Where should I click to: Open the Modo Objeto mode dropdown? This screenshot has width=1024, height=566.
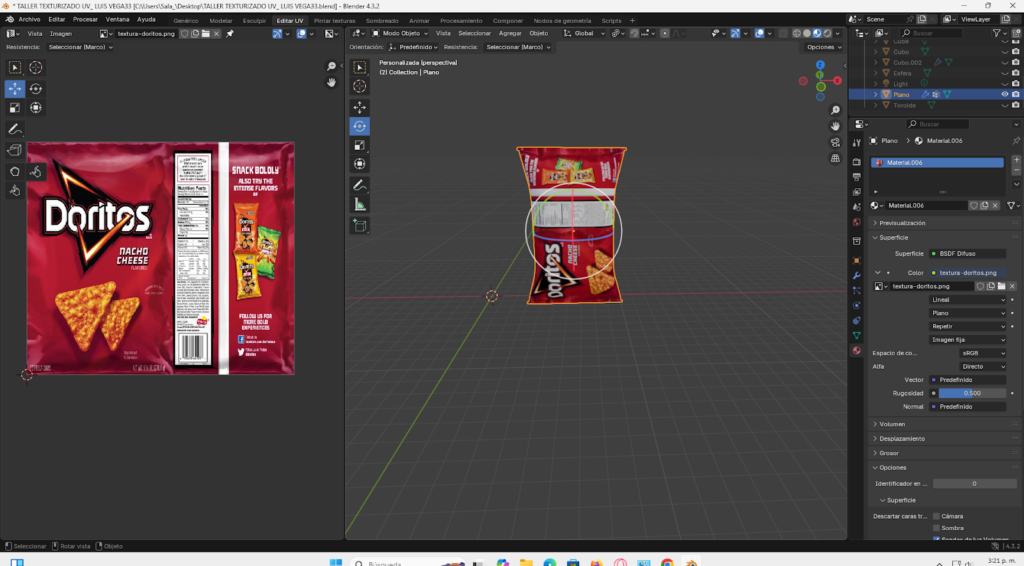(x=400, y=33)
